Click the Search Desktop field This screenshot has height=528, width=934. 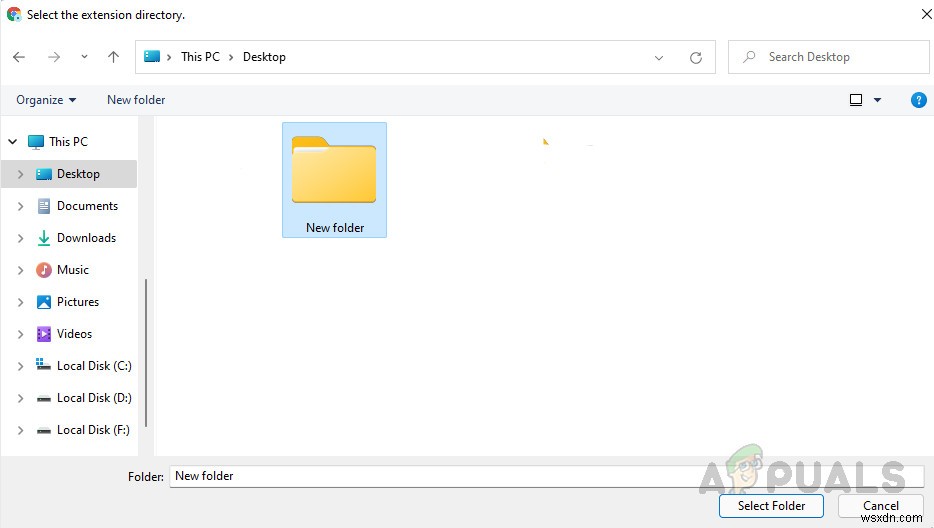point(829,57)
